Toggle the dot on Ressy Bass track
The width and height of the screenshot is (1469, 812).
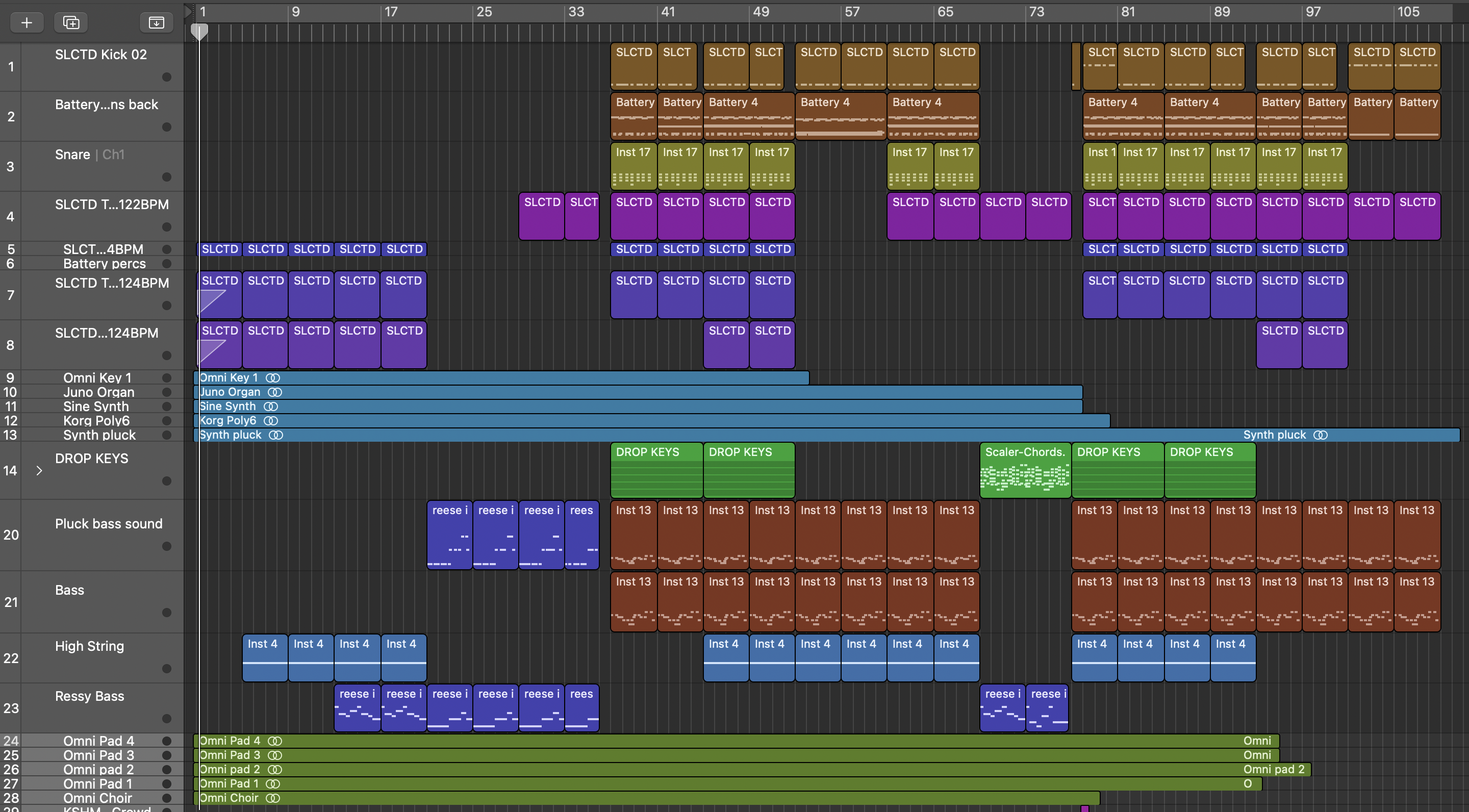(x=166, y=719)
